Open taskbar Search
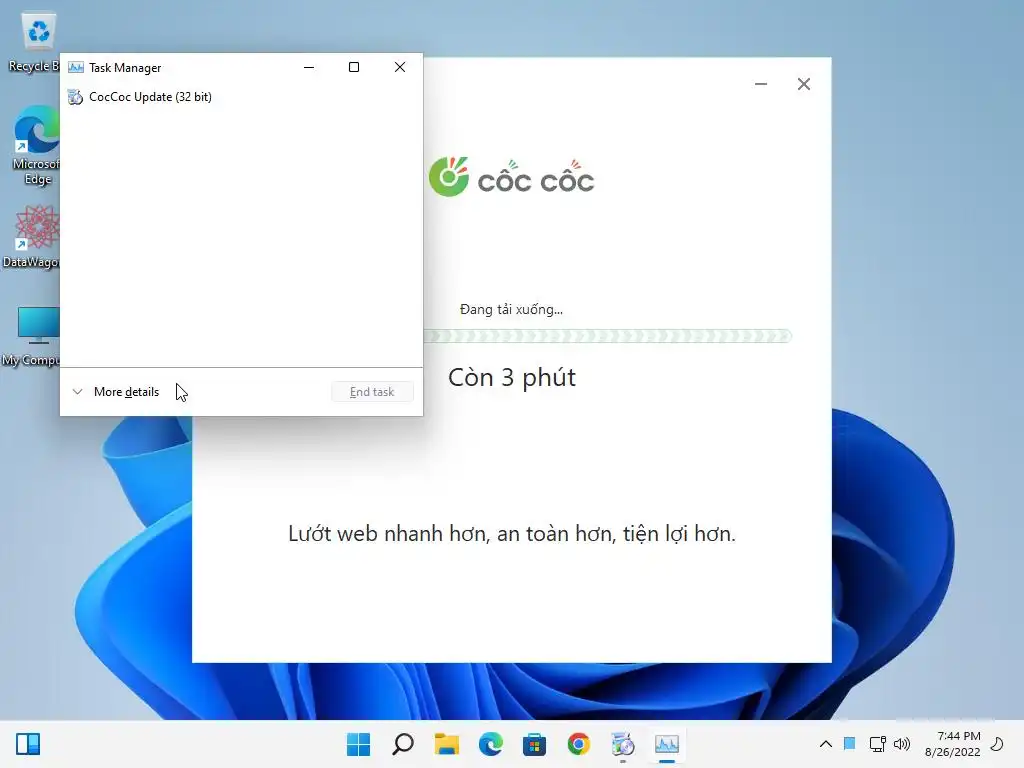This screenshot has width=1024, height=768. coord(402,744)
